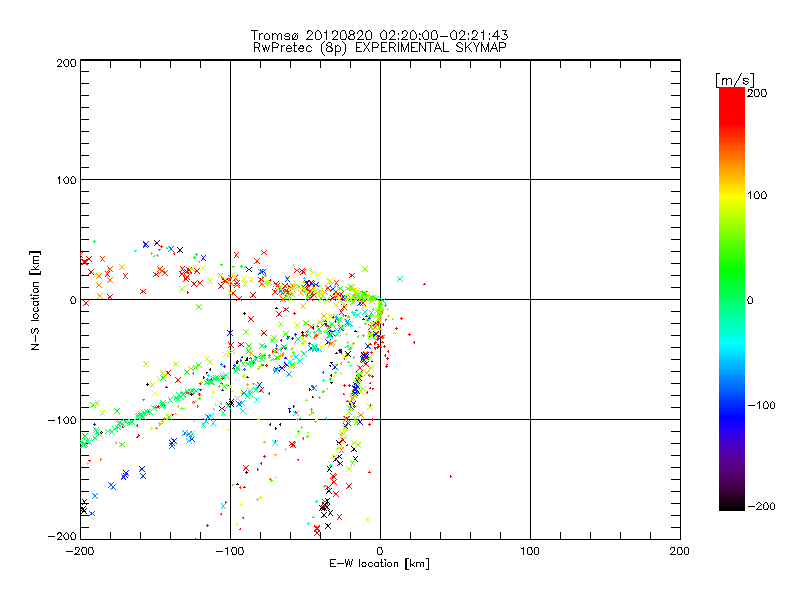The height and width of the screenshot is (600, 800).
Task: Click the y-axis tick label '0'
Action: click(73, 300)
